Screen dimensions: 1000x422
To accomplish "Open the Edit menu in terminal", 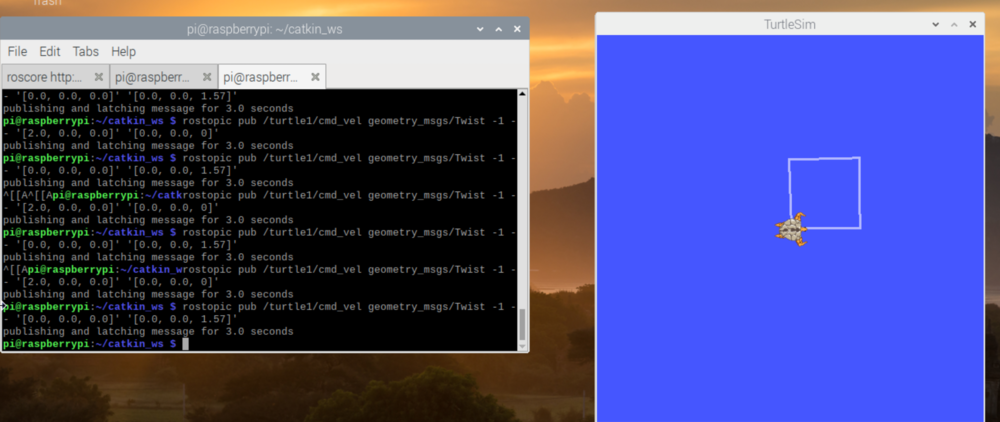I will click(x=50, y=51).
